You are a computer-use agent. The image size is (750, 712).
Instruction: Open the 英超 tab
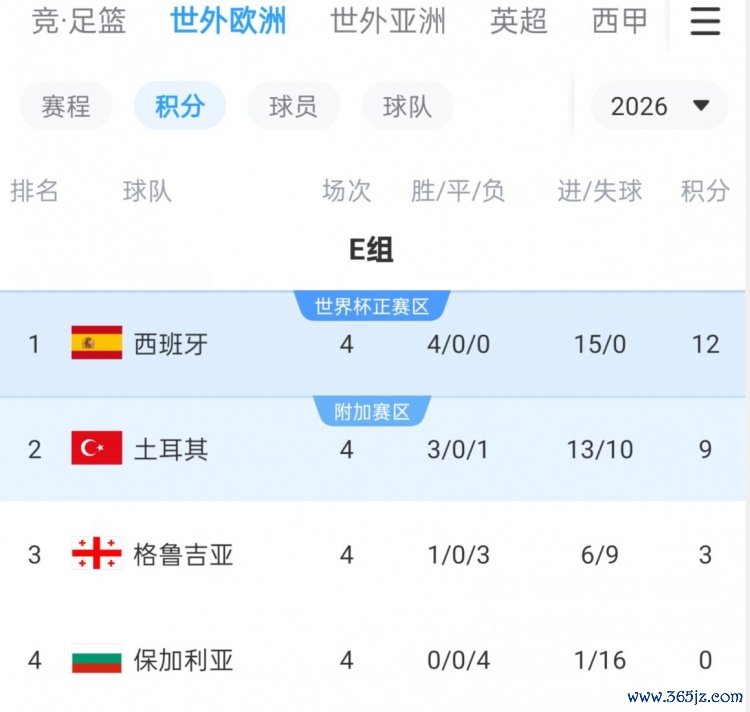pyautogui.click(x=518, y=22)
